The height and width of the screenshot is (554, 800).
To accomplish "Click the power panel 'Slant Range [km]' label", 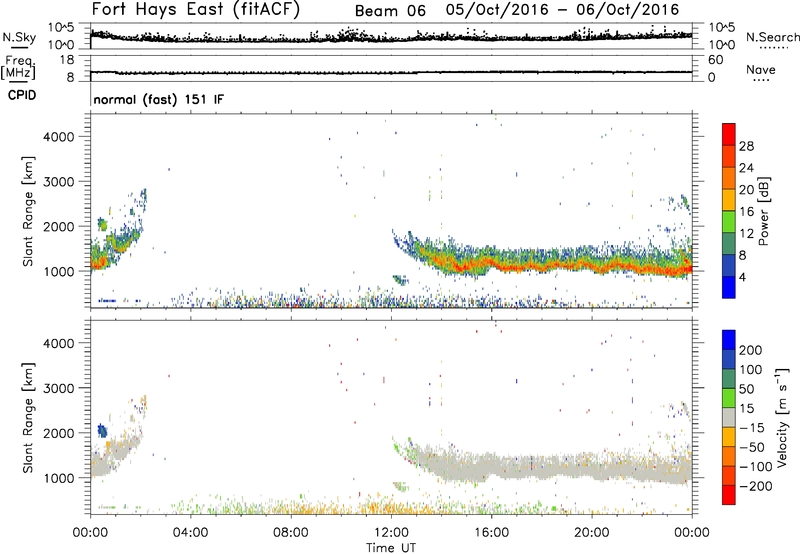I will click(x=28, y=211).
